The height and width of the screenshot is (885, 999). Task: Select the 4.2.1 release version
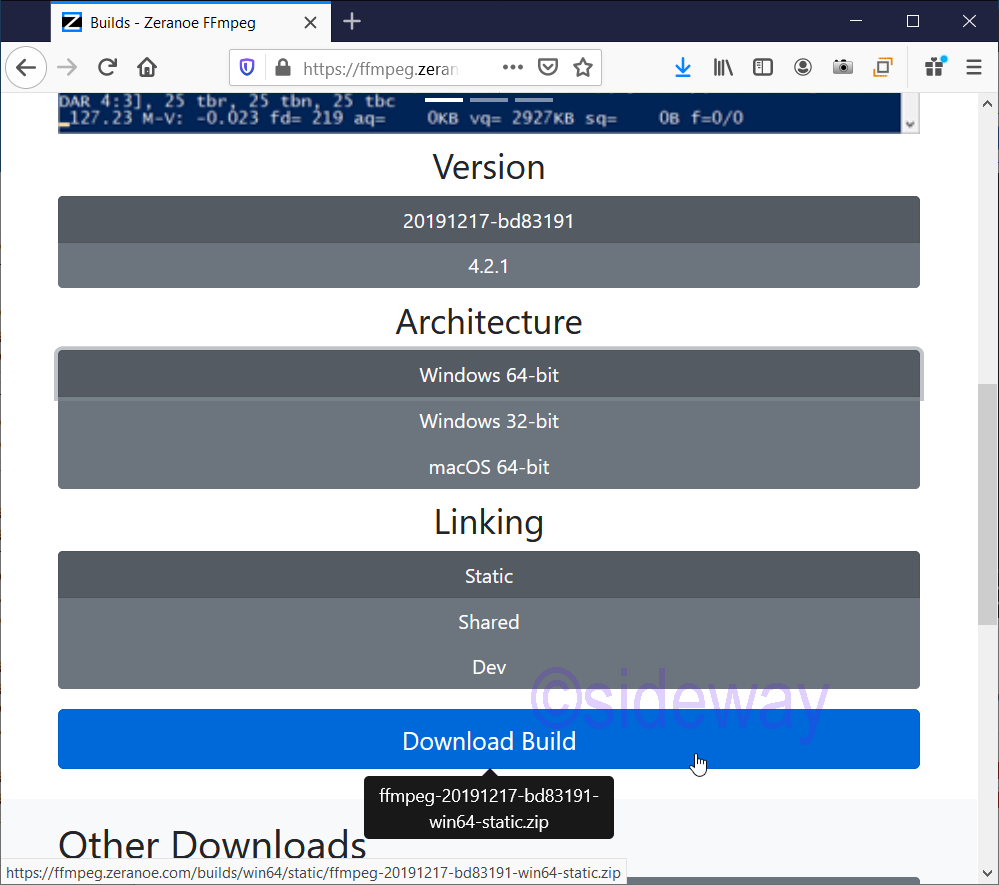pos(488,266)
